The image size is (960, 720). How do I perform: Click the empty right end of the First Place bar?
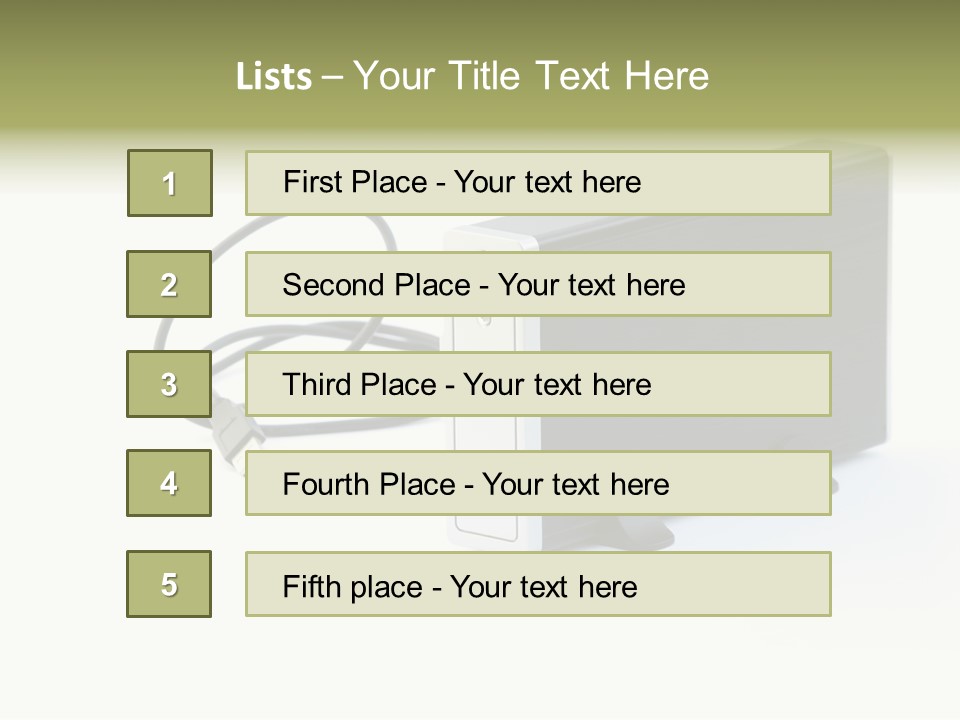[x=760, y=183]
